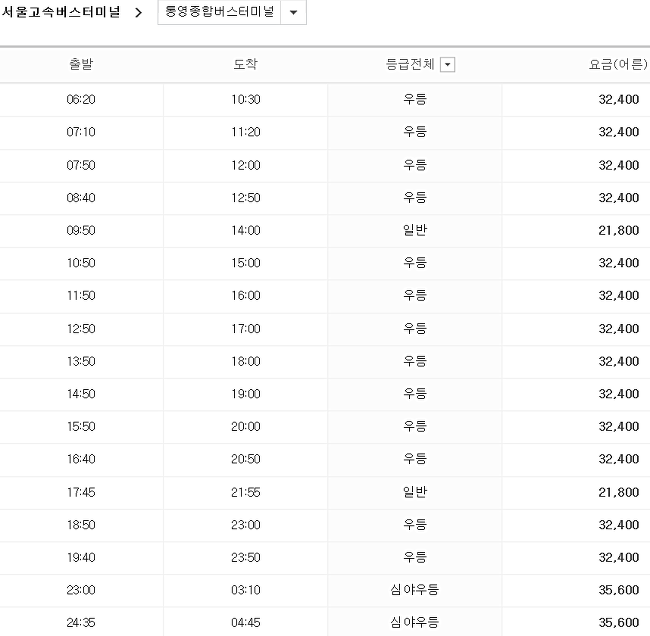Viewport: 650px width, 636px height.
Task: Click the 도착 column header
Action: (x=245, y=64)
